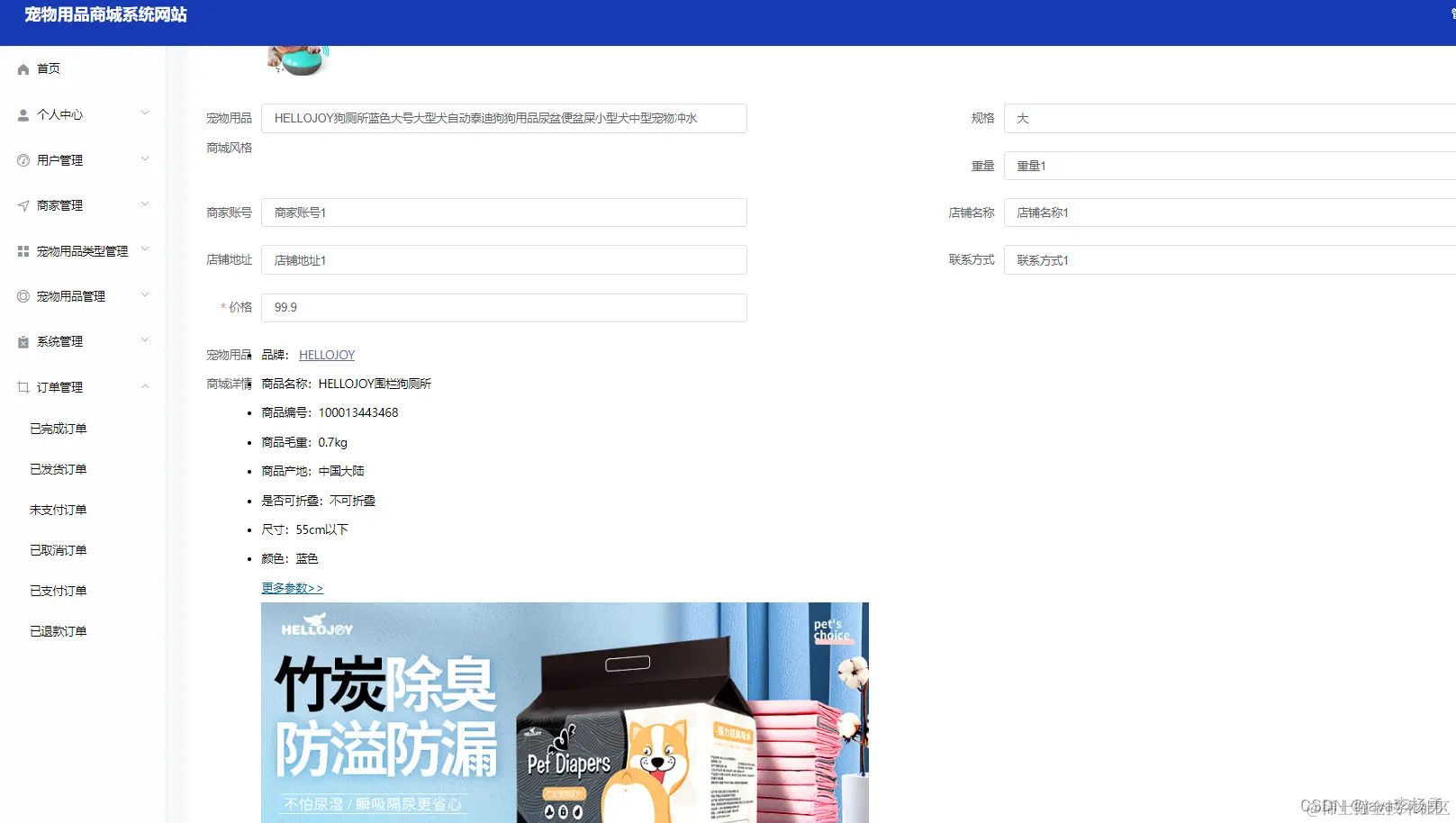
Task: Click the clipboard icon beside 系统管理
Action: click(x=23, y=342)
